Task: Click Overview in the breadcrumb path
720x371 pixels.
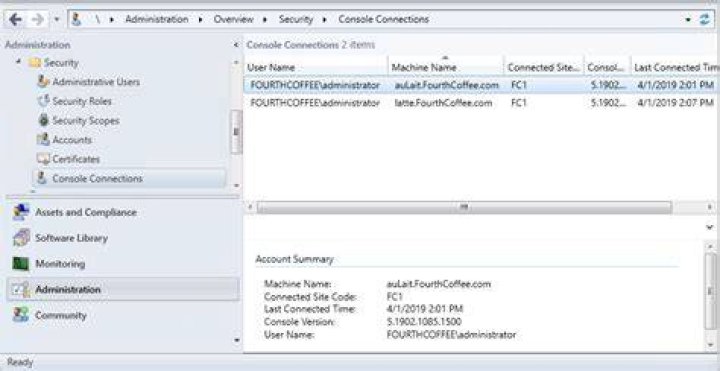Action: [233, 19]
